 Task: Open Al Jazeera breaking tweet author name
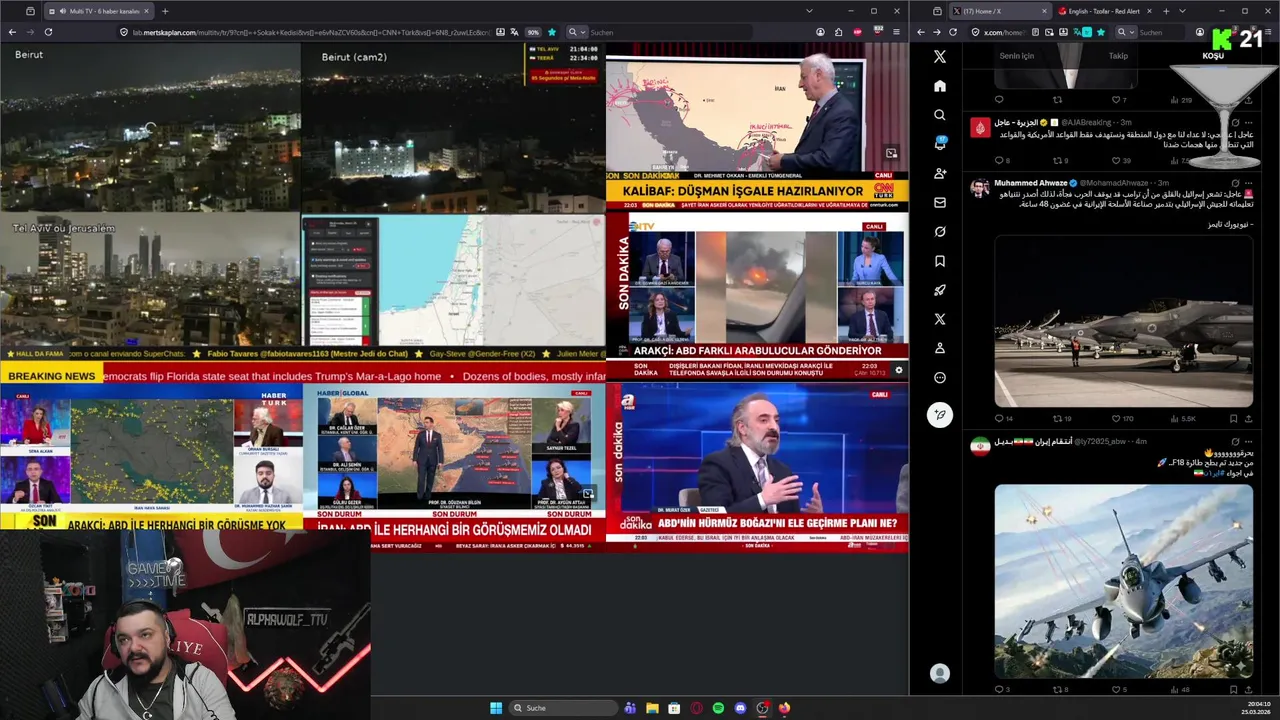(1017, 122)
